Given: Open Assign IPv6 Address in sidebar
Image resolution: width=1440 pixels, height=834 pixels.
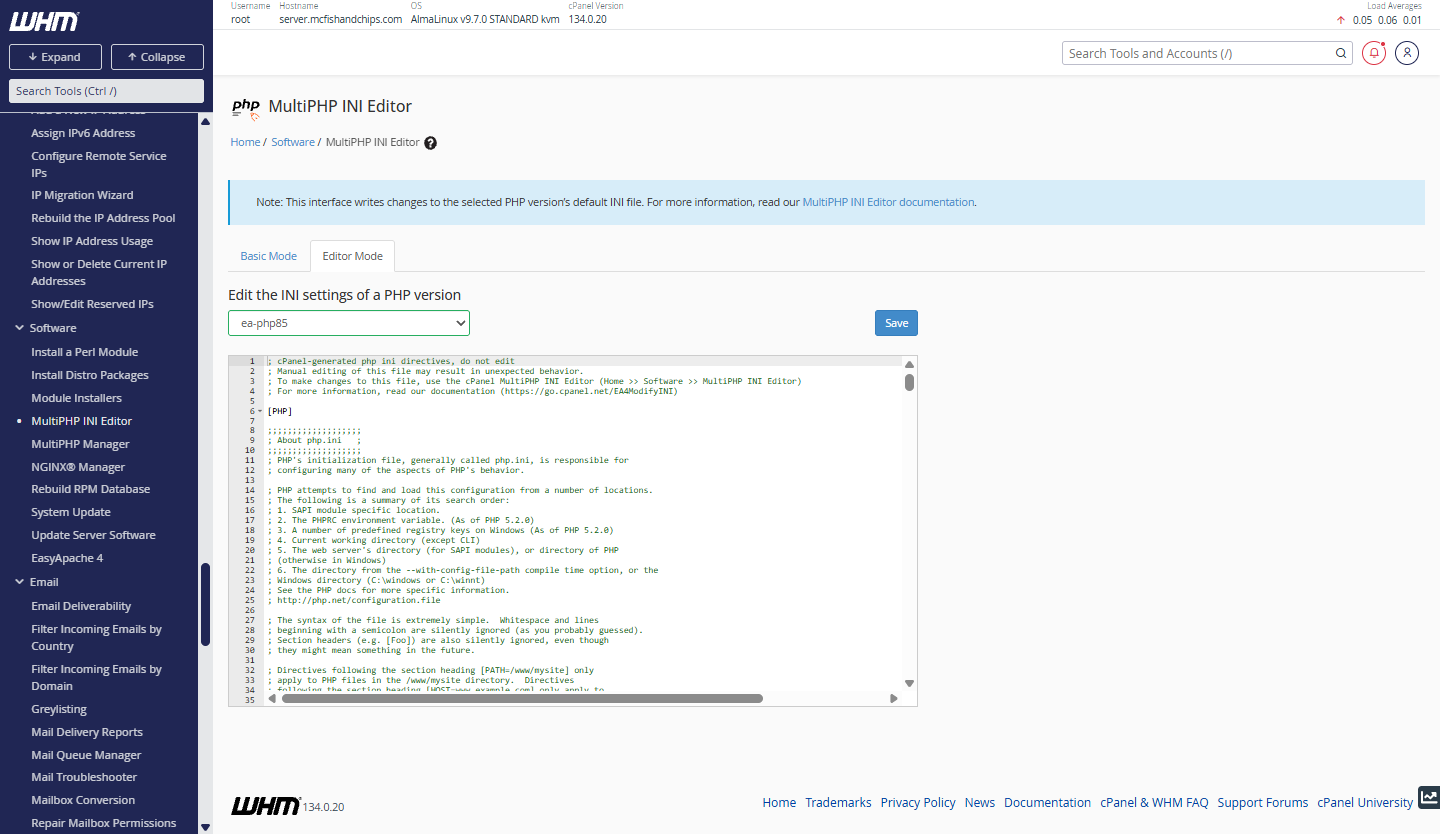Looking at the screenshot, I should [83, 133].
